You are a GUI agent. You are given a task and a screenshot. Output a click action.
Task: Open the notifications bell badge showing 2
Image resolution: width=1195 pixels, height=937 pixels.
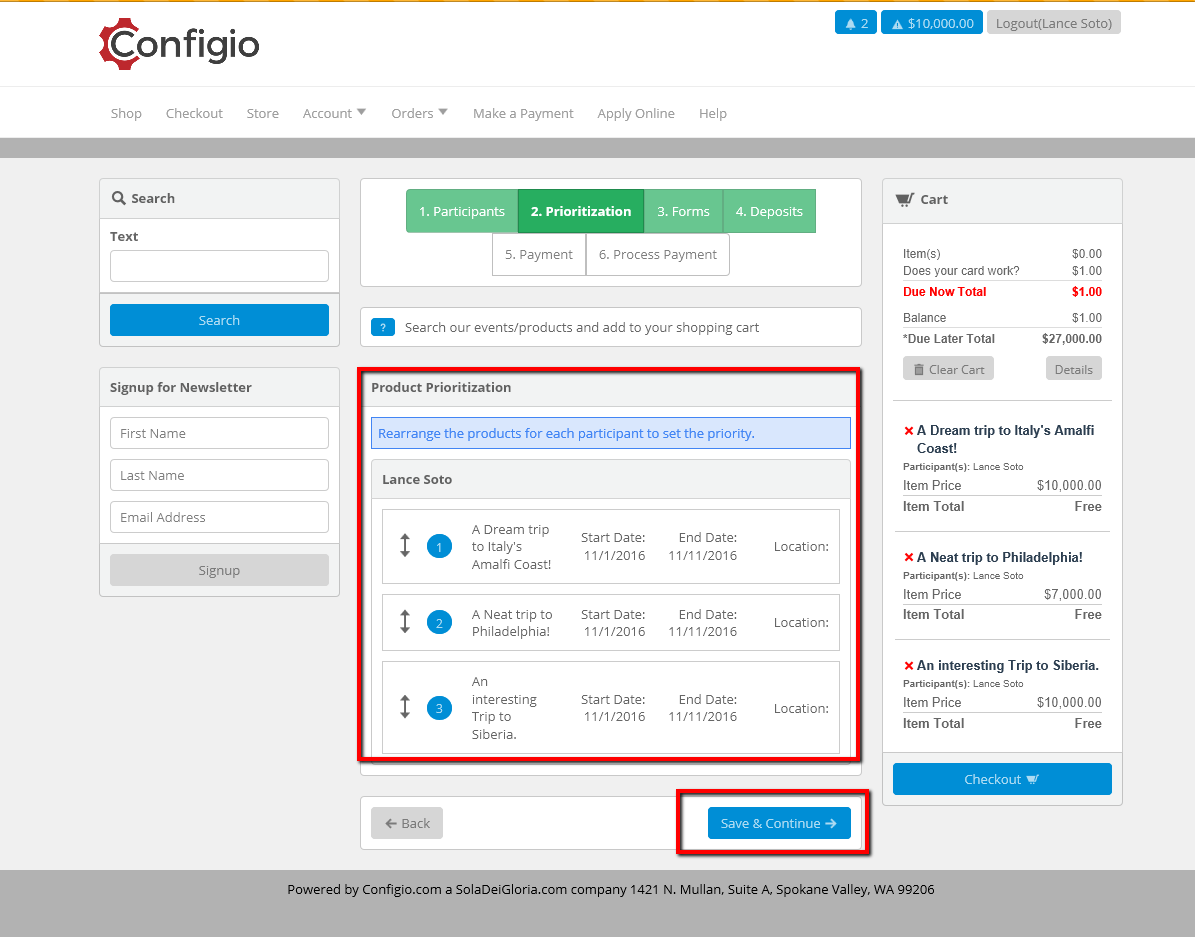tap(856, 23)
